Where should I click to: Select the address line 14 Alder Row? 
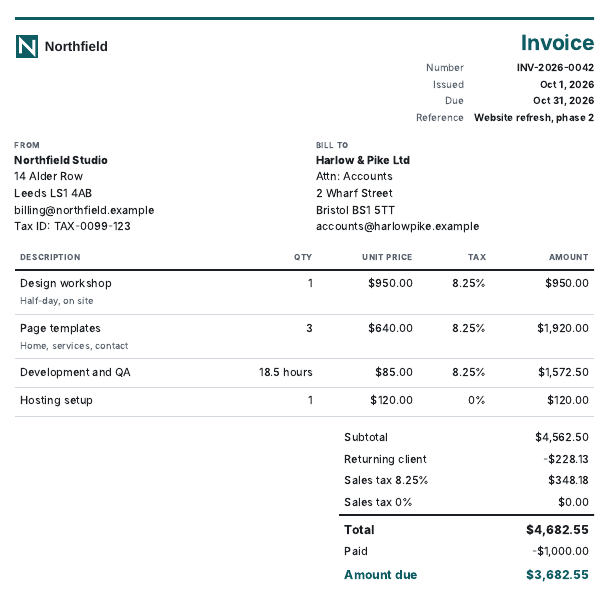pos(49,176)
